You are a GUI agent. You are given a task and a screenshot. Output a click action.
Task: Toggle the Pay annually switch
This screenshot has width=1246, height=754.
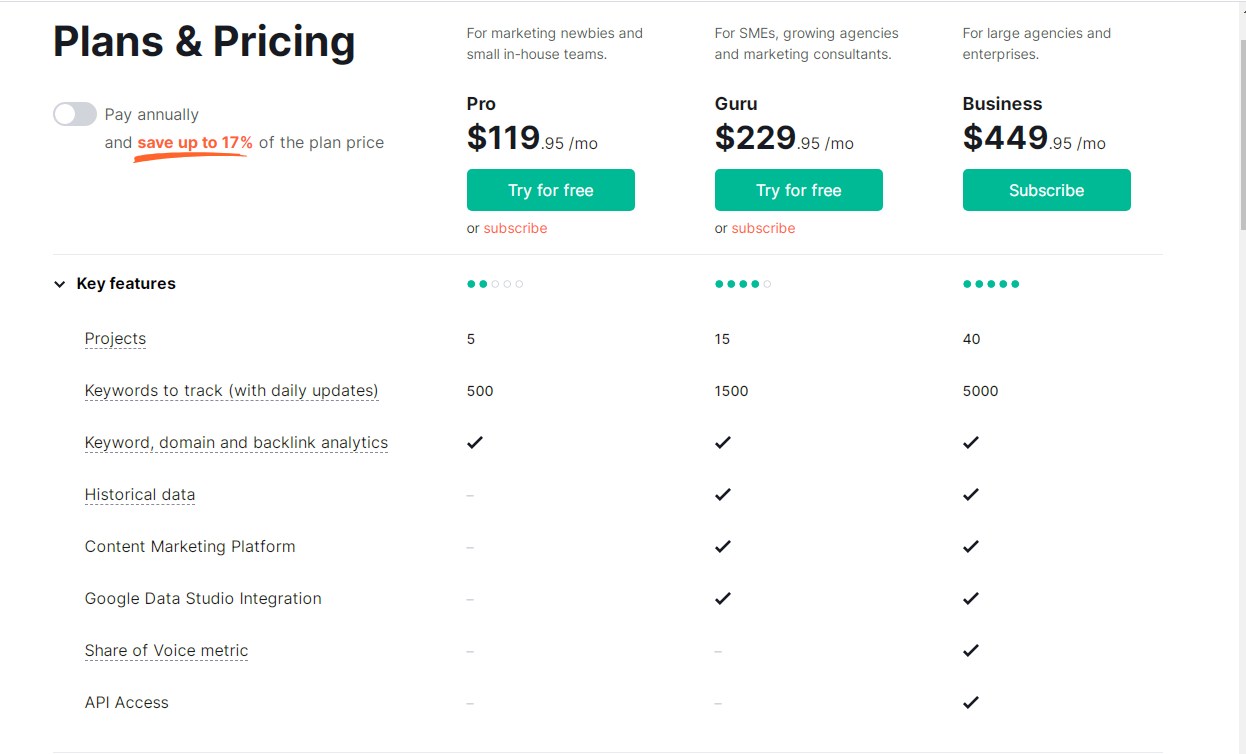pos(75,114)
